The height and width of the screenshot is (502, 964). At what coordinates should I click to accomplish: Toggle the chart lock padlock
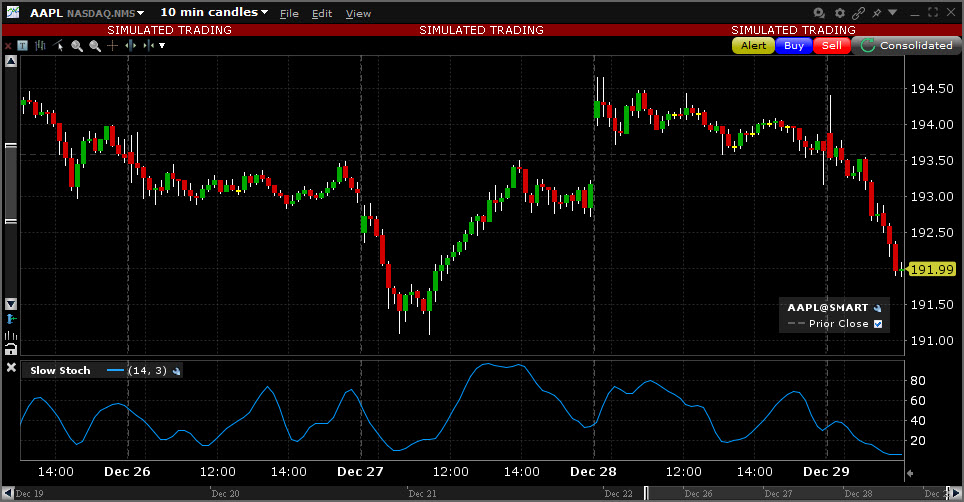click(11, 350)
